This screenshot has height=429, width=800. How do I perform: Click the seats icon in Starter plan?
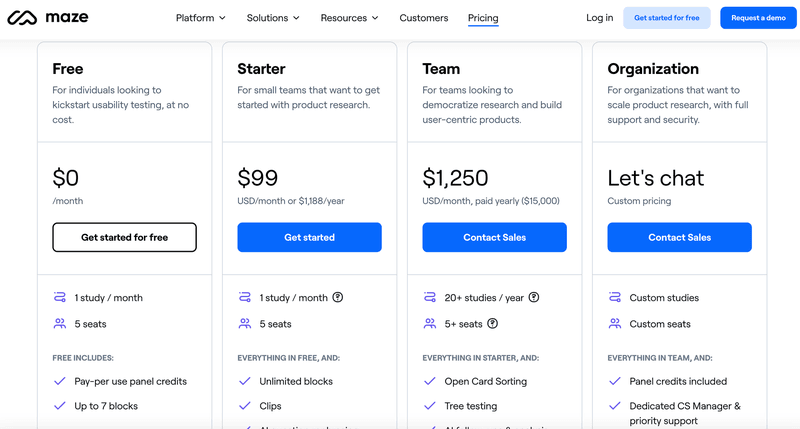245,324
